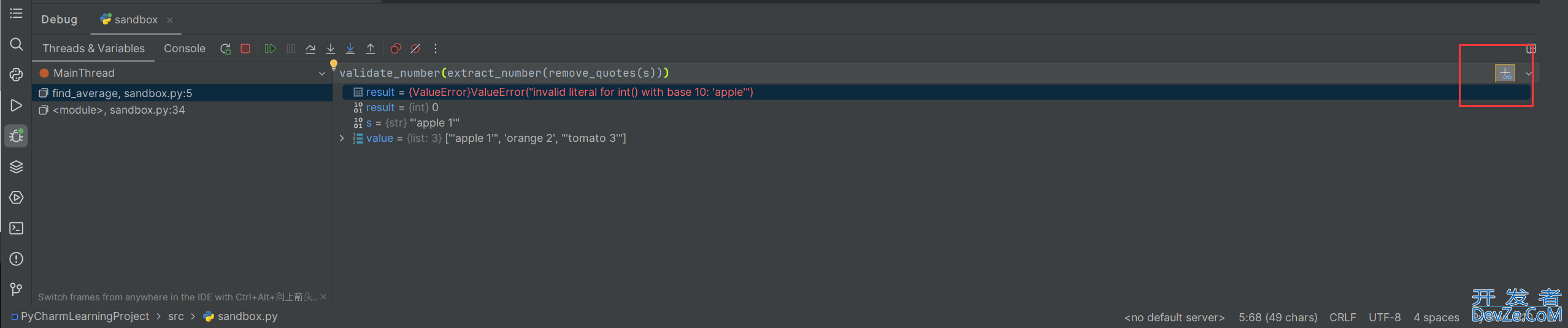The width and height of the screenshot is (1568, 328).
Task: Stop the debug session
Action: coord(245,49)
